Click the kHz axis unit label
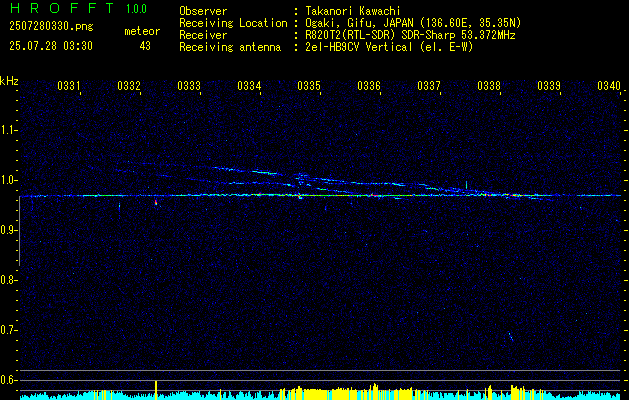The width and height of the screenshot is (629, 400). pos(9,81)
